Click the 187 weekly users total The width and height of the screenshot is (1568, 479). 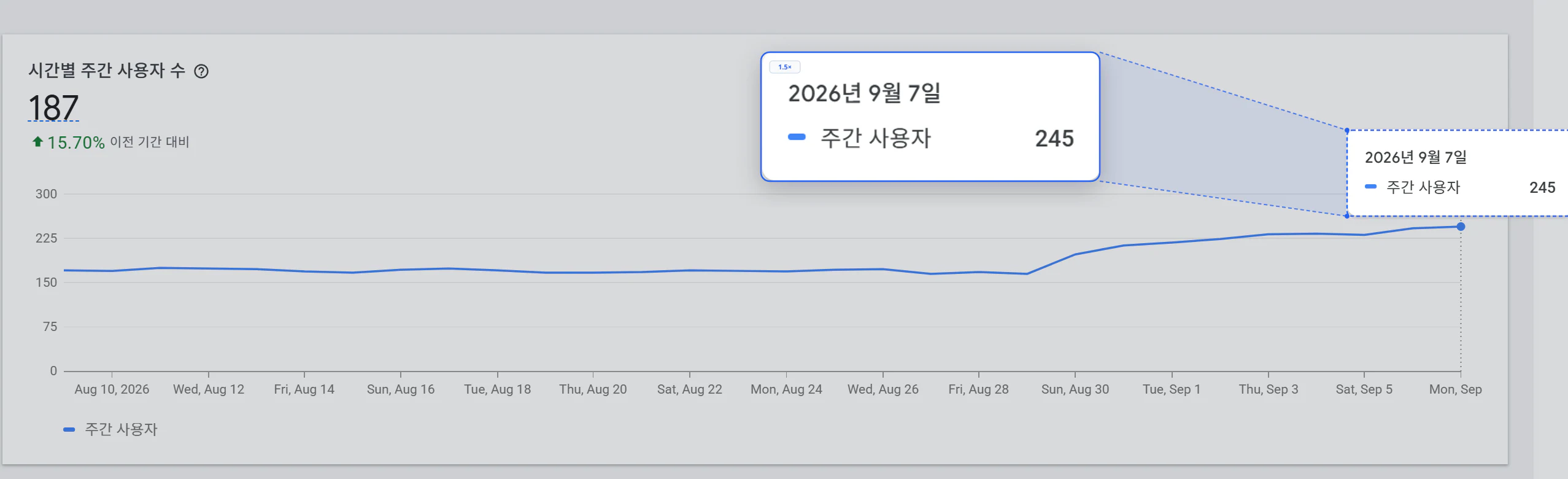click(x=53, y=107)
